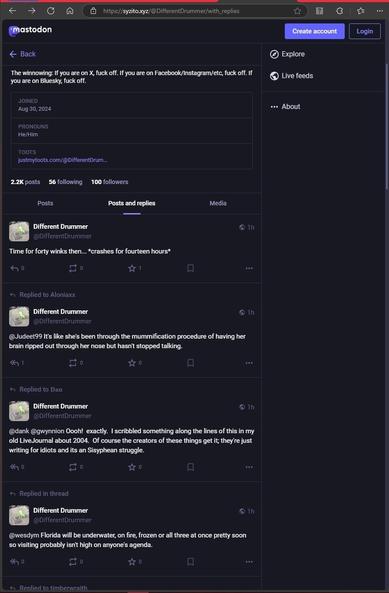Image resolution: width=389 pixels, height=593 pixels.
Task: Bookmark this page using the address bar star
Action: [x=298, y=11]
